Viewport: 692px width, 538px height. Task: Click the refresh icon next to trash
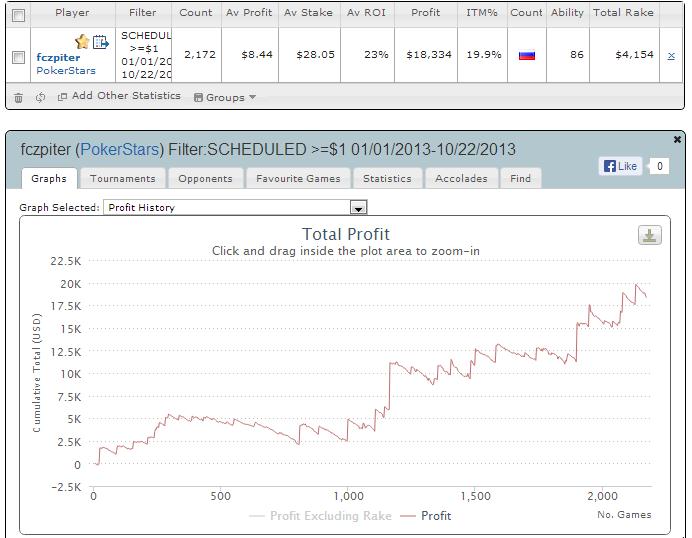point(40,97)
